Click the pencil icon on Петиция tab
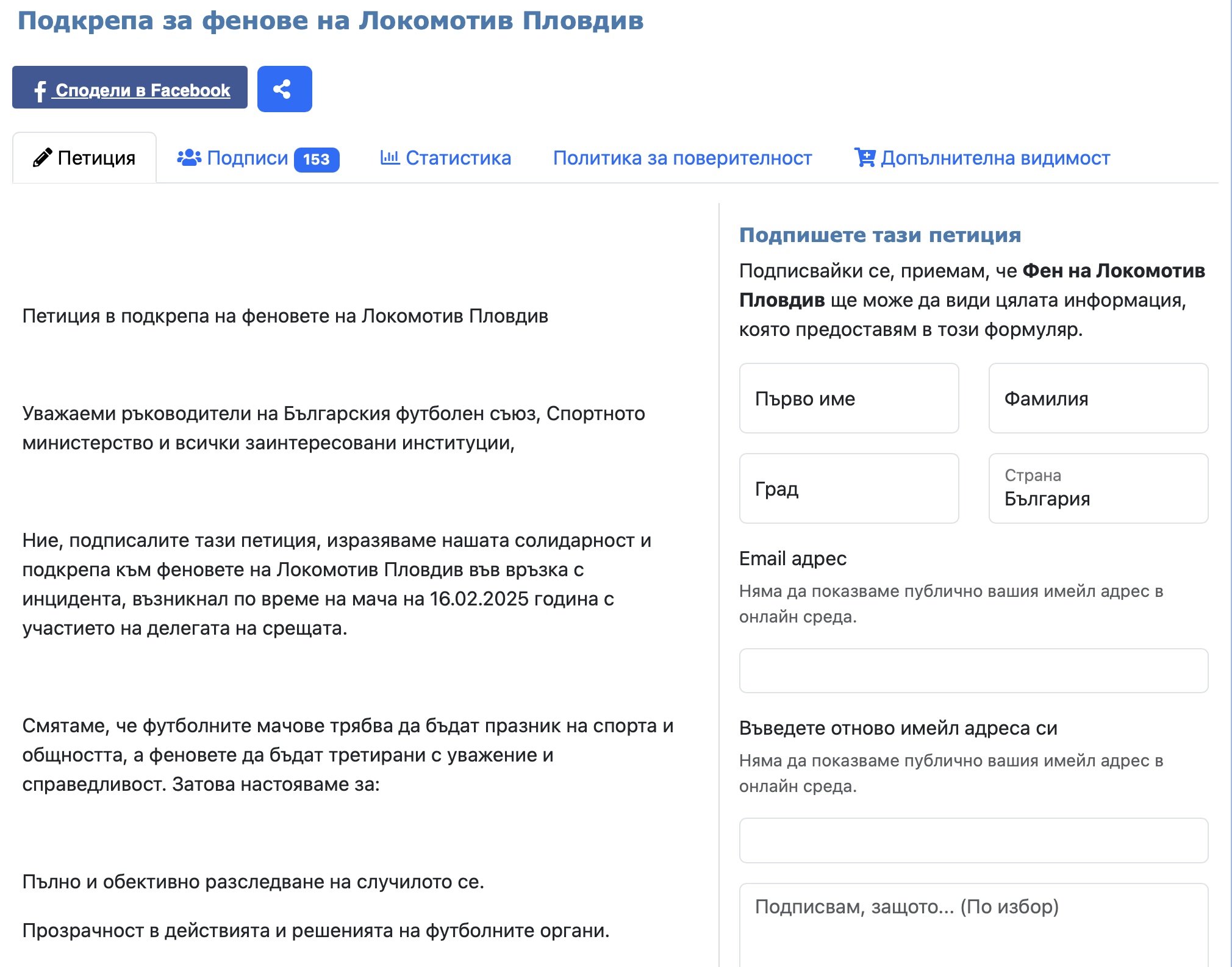The width and height of the screenshot is (1232, 967). tap(42, 158)
